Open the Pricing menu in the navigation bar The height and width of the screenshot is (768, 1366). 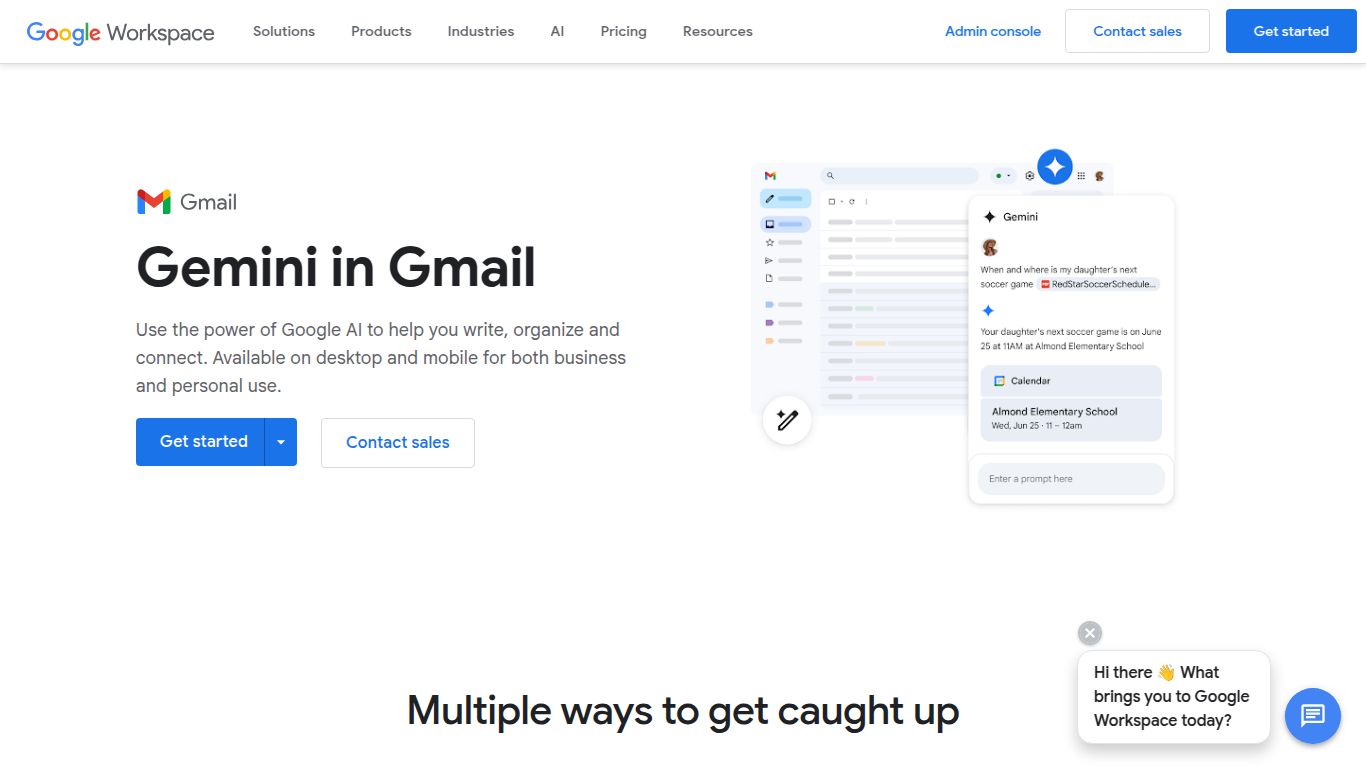tap(623, 31)
